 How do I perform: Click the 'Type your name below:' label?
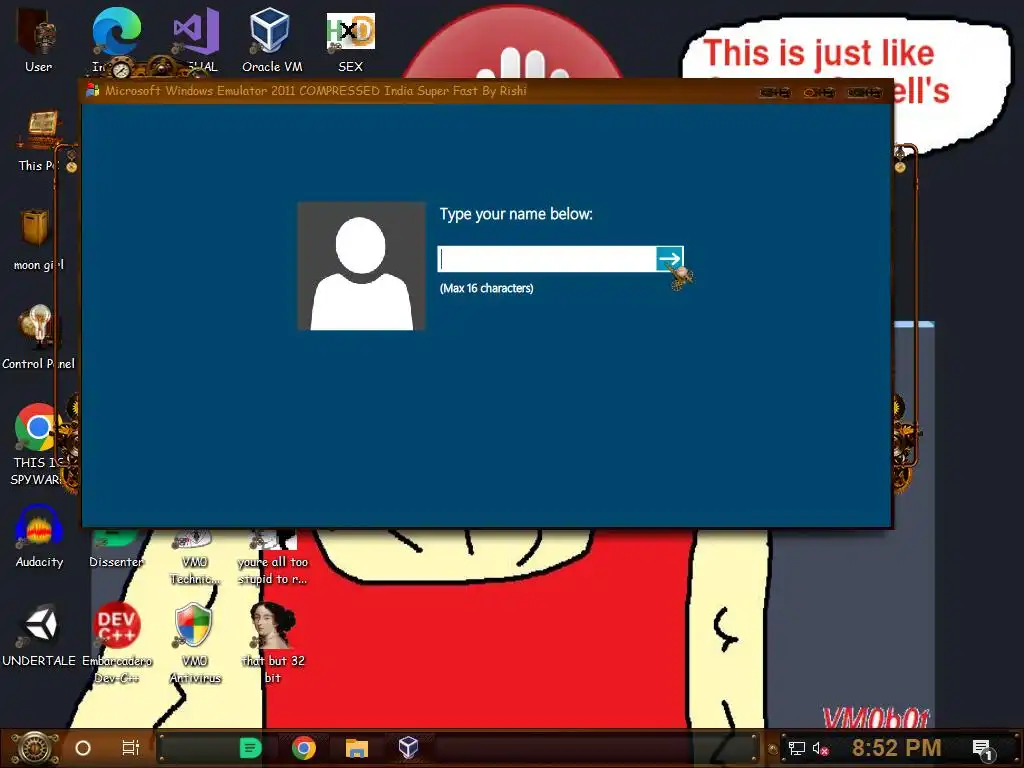click(x=516, y=214)
